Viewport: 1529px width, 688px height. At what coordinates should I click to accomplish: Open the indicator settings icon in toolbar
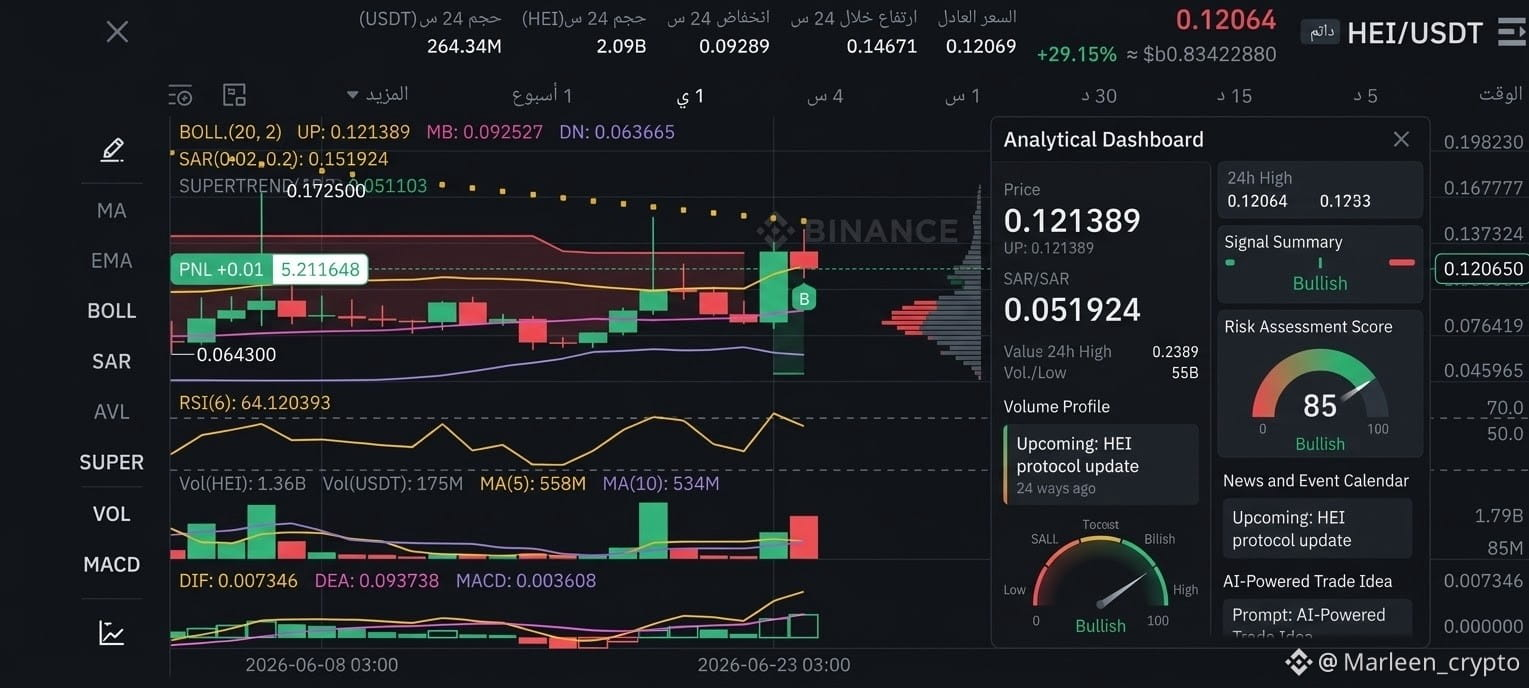click(180, 95)
